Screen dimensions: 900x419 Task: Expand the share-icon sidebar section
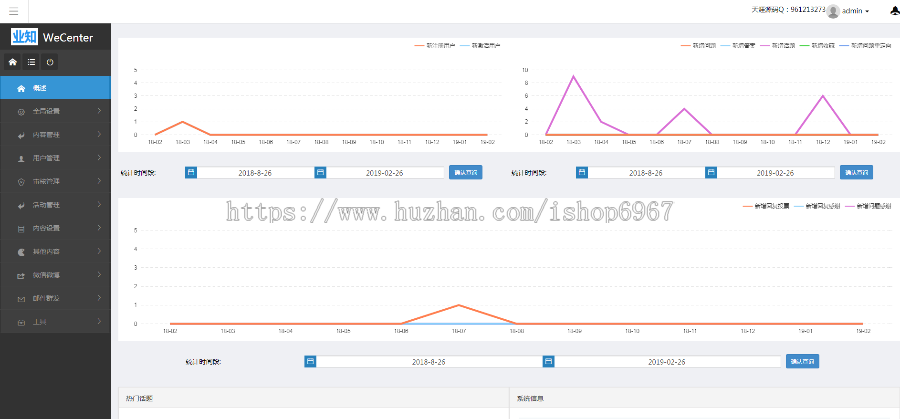coord(55,275)
